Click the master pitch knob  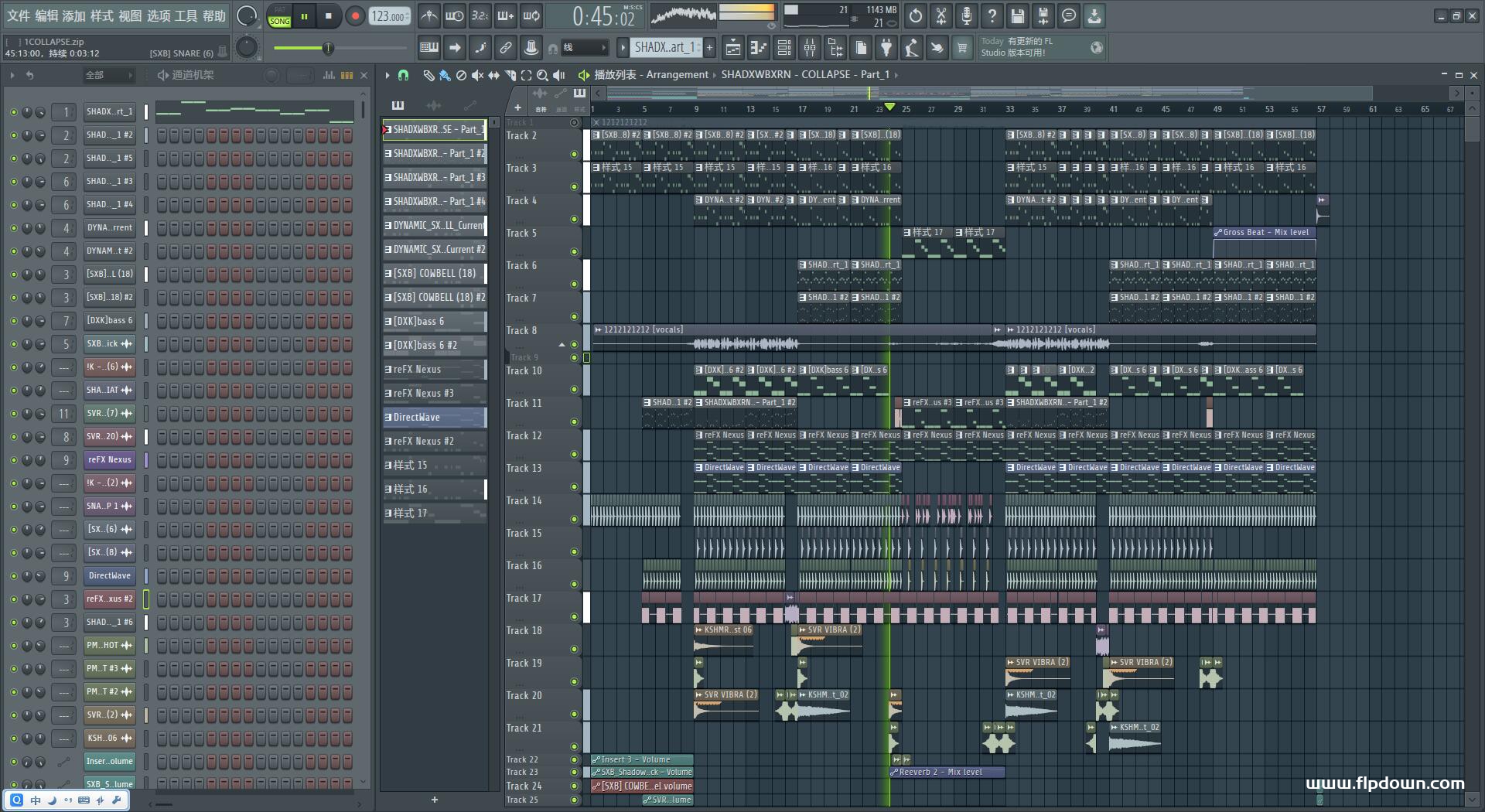pos(247,48)
